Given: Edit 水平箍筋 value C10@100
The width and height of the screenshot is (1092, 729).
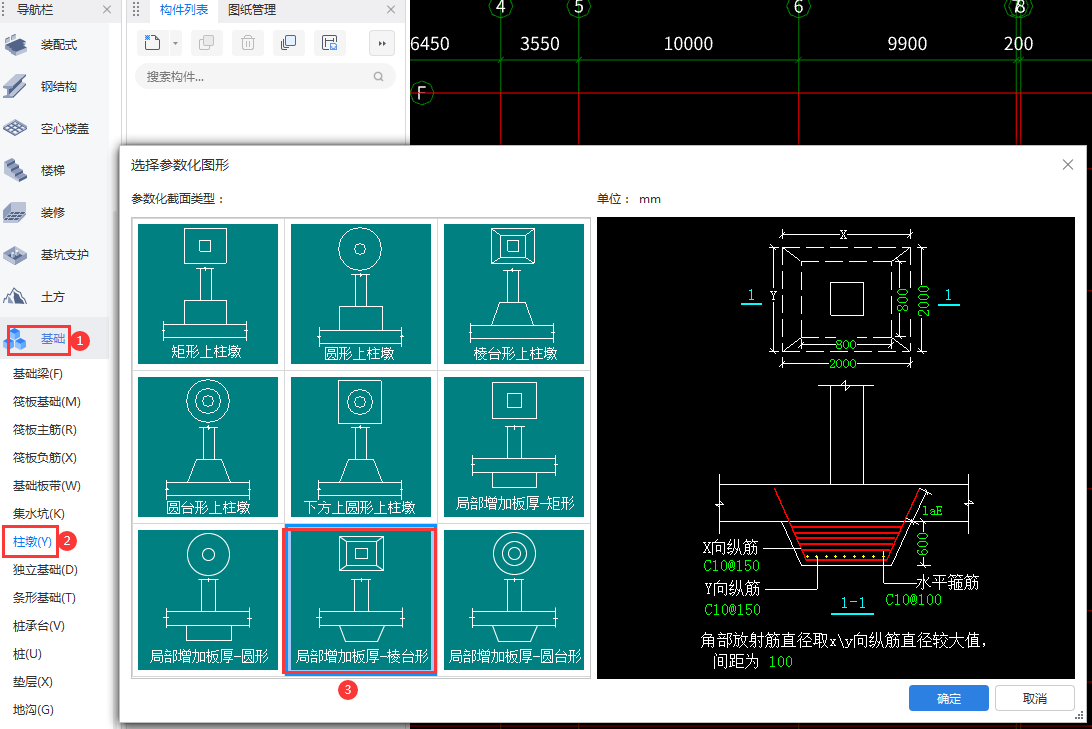Looking at the screenshot, I should click(x=913, y=599).
